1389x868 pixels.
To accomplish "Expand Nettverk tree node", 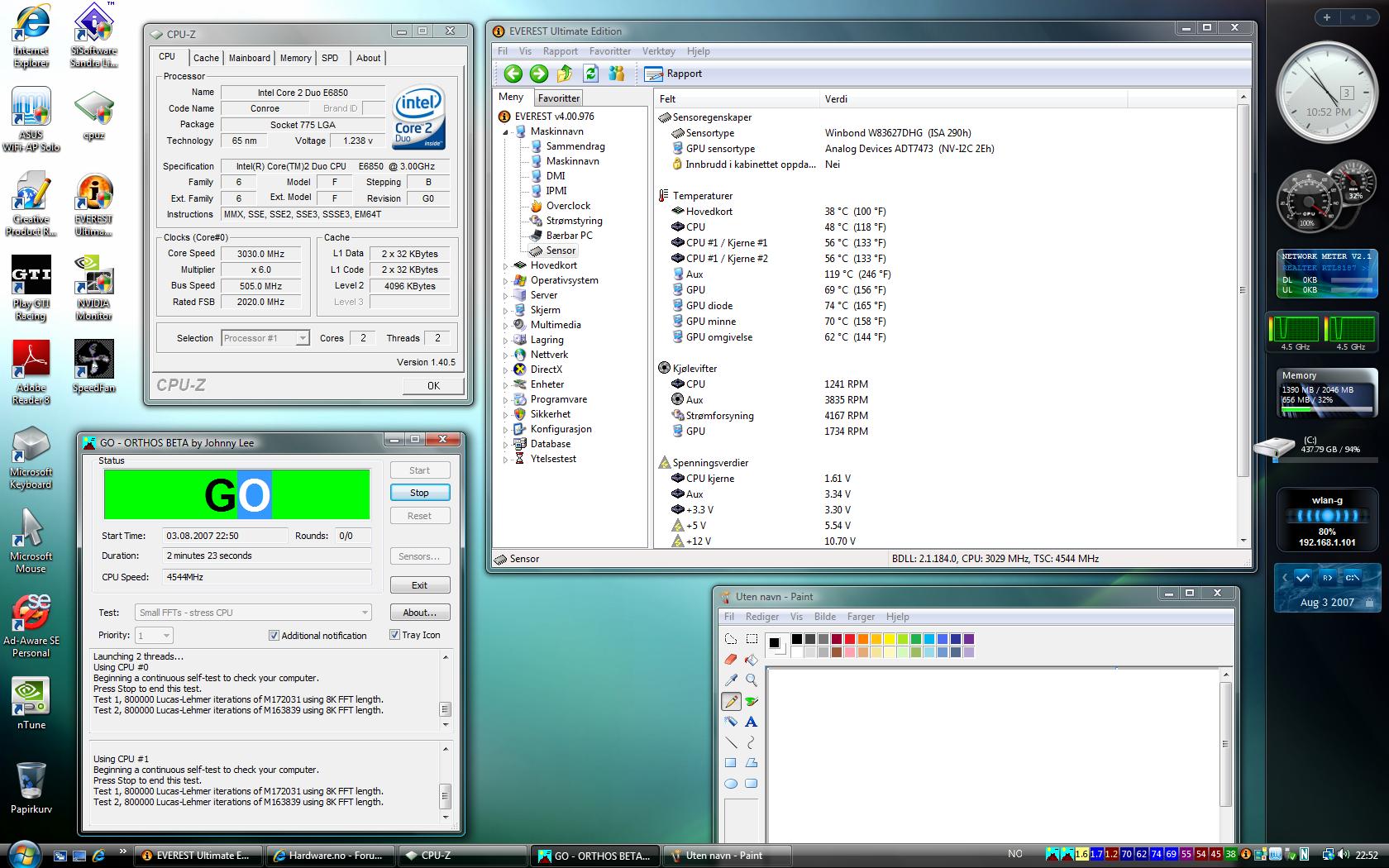I will [x=504, y=355].
